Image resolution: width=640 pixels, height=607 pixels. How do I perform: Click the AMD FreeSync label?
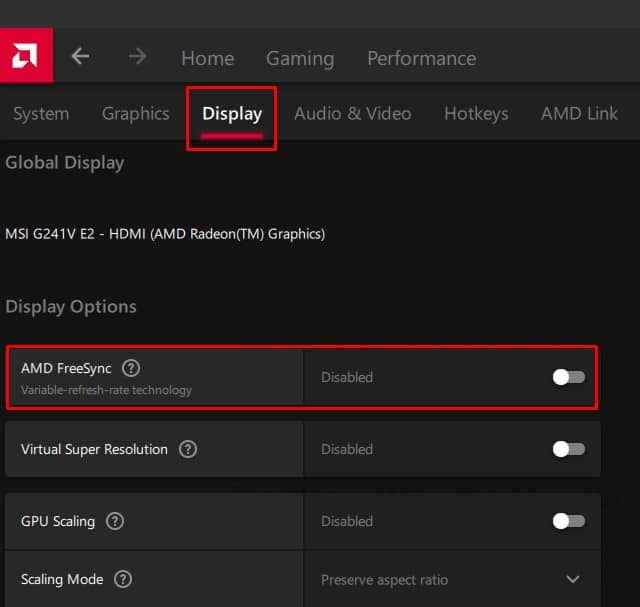pyautogui.click(x=66, y=369)
